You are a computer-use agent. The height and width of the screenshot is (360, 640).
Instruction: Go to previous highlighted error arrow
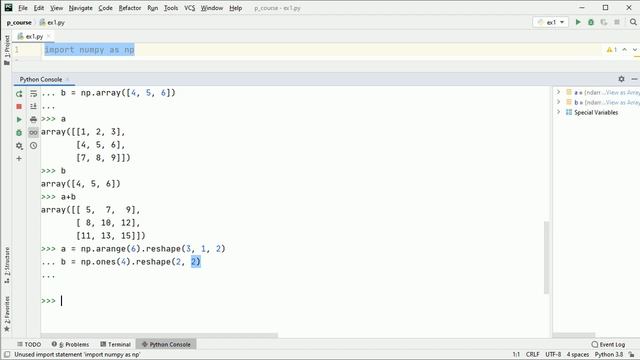coord(624,50)
